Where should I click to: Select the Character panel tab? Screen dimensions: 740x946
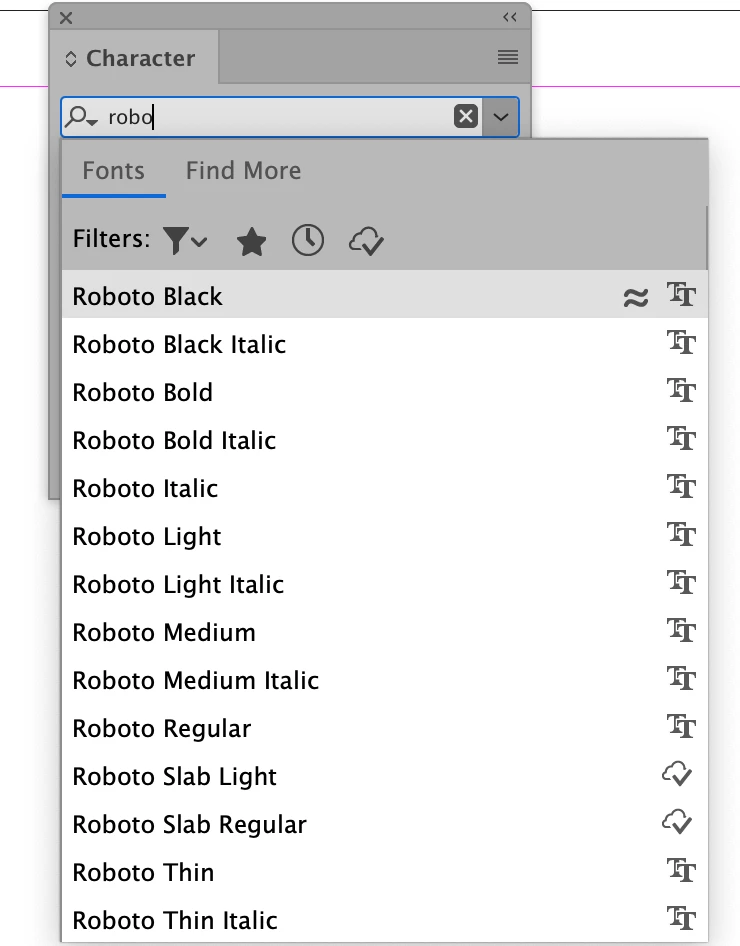pyautogui.click(x=134, y=58)
